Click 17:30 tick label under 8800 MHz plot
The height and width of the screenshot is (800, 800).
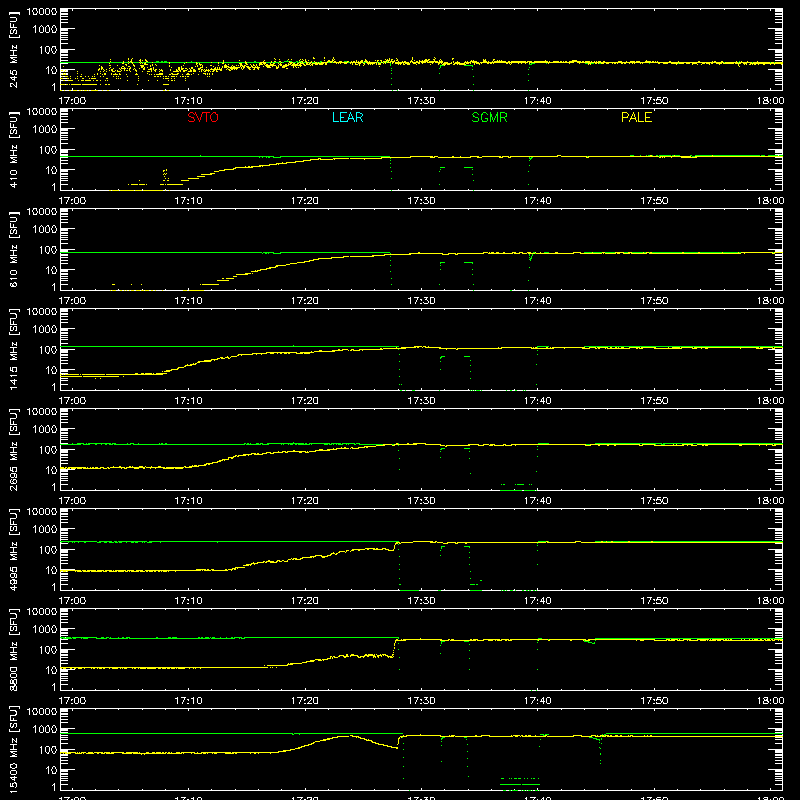pos(421,701)
